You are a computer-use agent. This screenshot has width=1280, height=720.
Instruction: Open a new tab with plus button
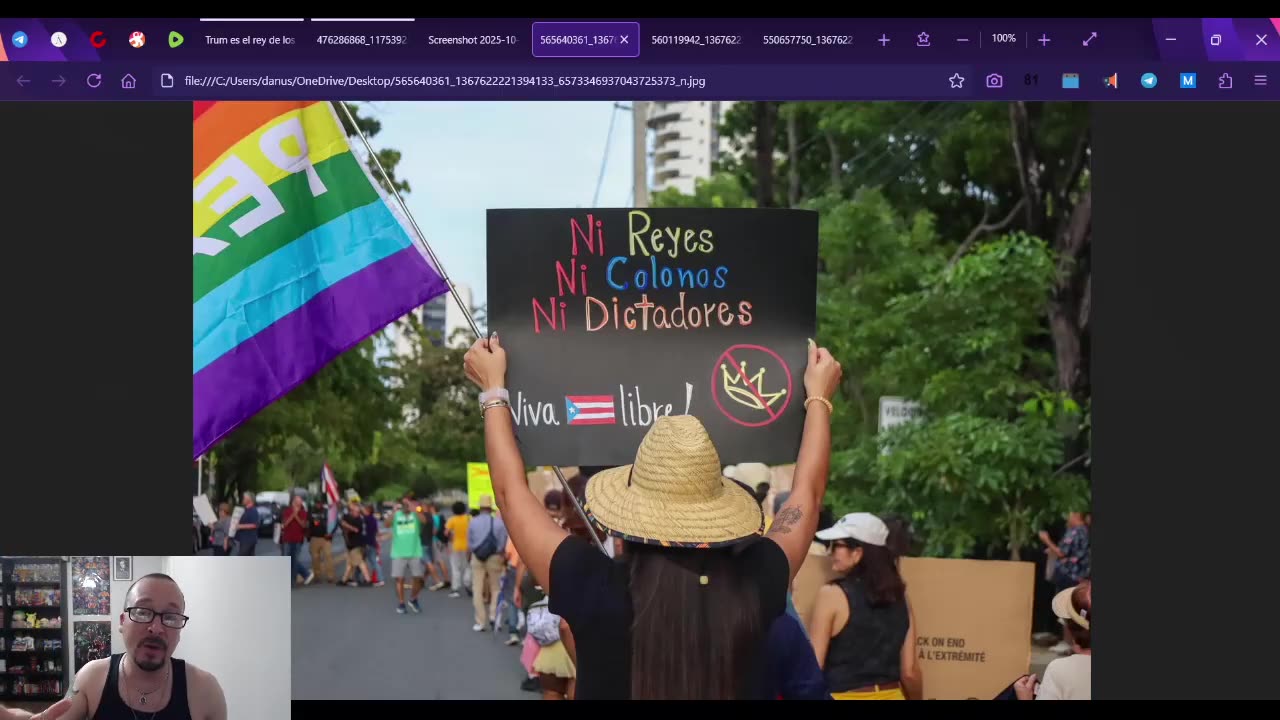point(884,40)
